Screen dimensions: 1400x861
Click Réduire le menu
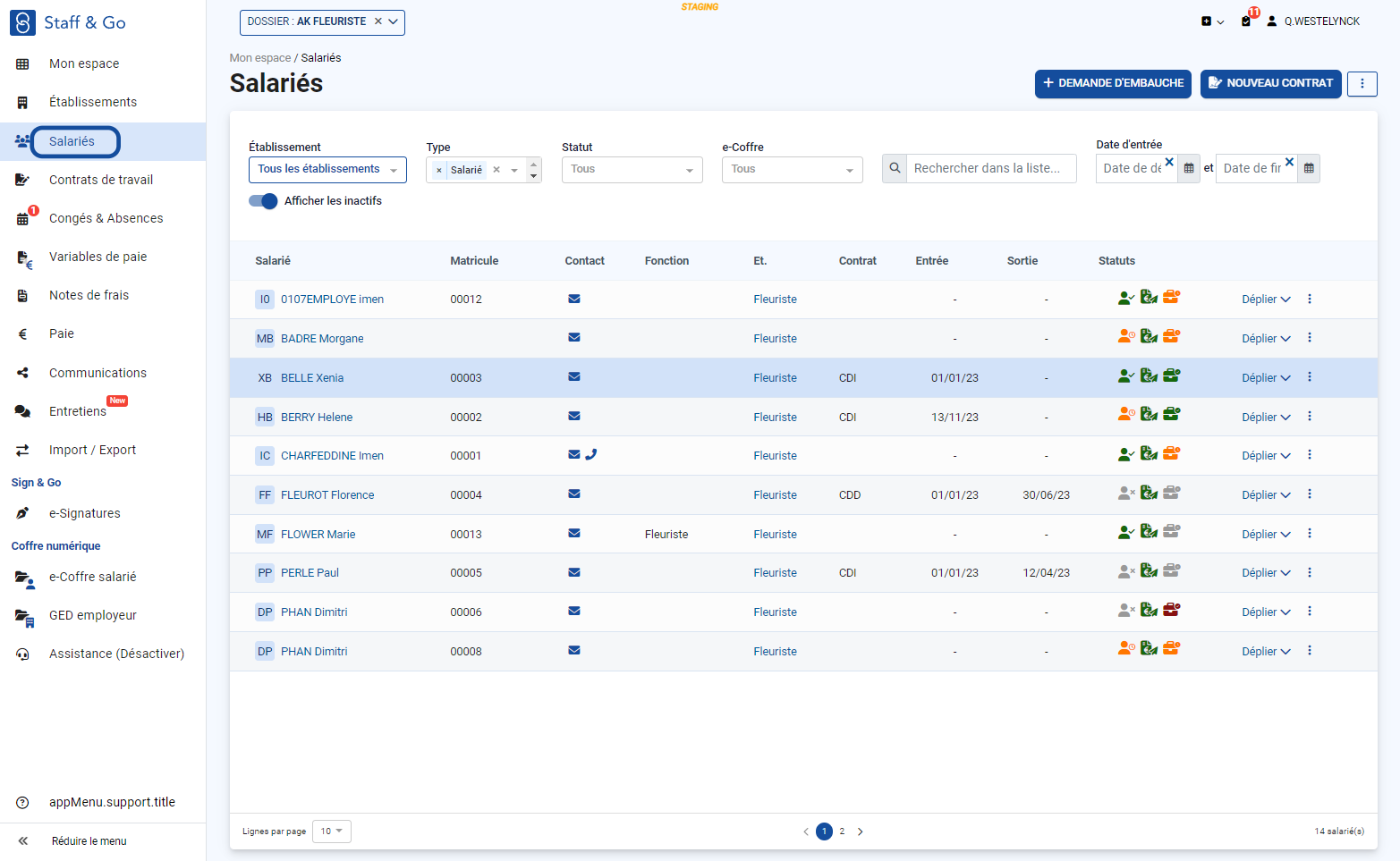click(x=89, y=841)
